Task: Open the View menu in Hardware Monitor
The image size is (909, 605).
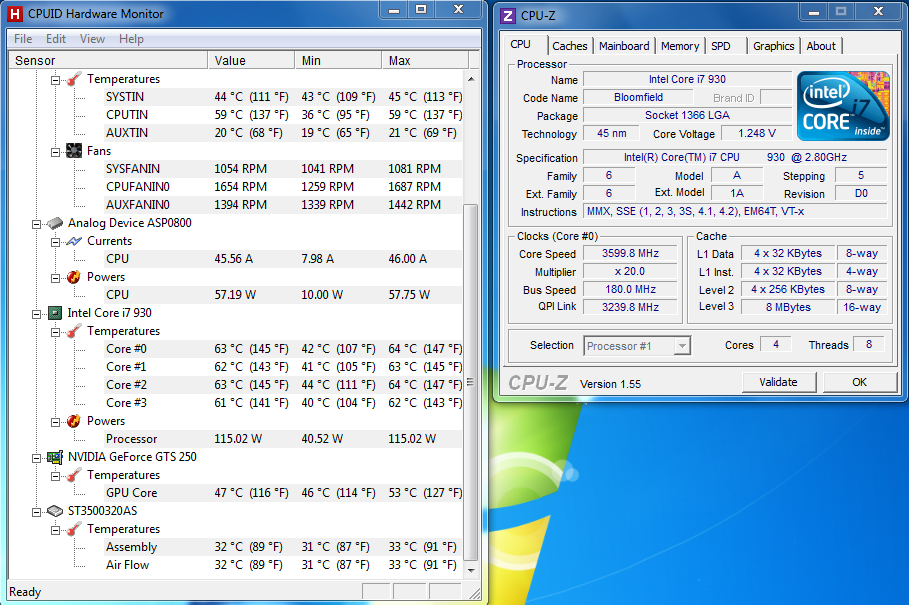Action: (92, 39)
